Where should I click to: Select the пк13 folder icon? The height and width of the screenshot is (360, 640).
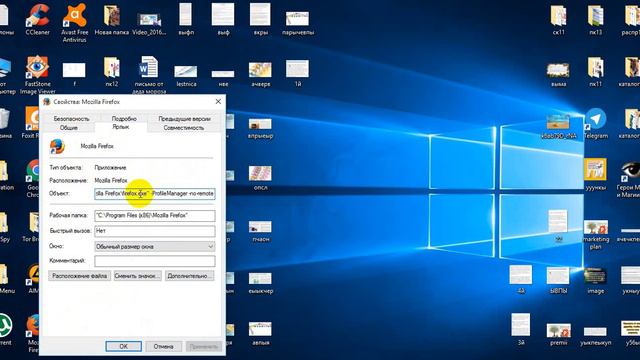point(596,19)
